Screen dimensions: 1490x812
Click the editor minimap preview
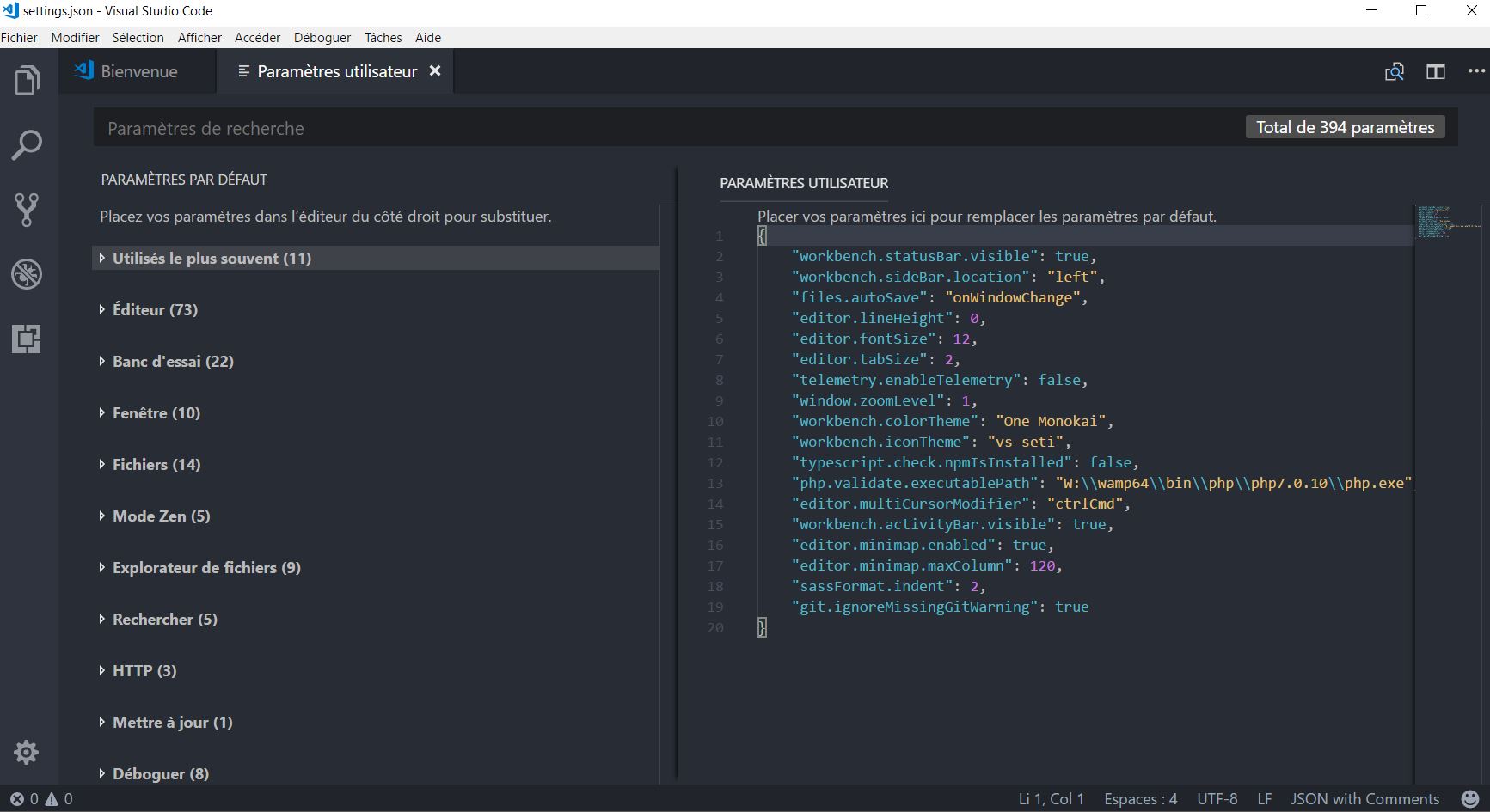[x=1449, y=222]
